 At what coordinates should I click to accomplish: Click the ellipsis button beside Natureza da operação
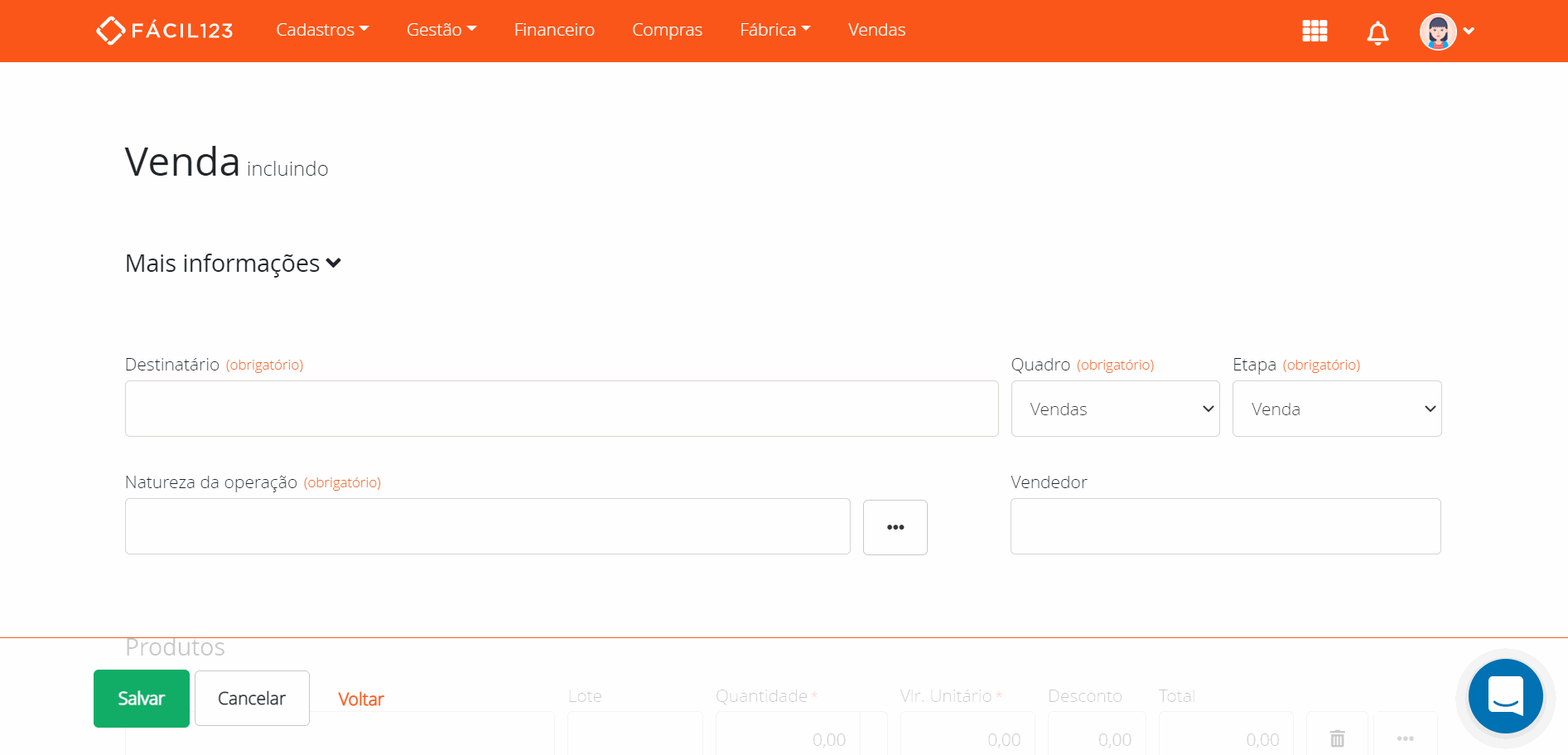click(895, 527)
